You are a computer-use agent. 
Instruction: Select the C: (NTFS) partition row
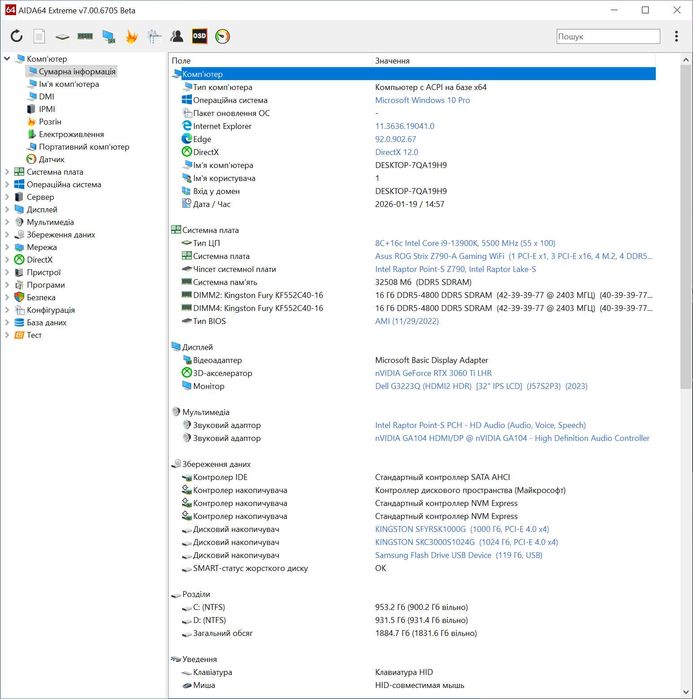click(x=413, y=607)
